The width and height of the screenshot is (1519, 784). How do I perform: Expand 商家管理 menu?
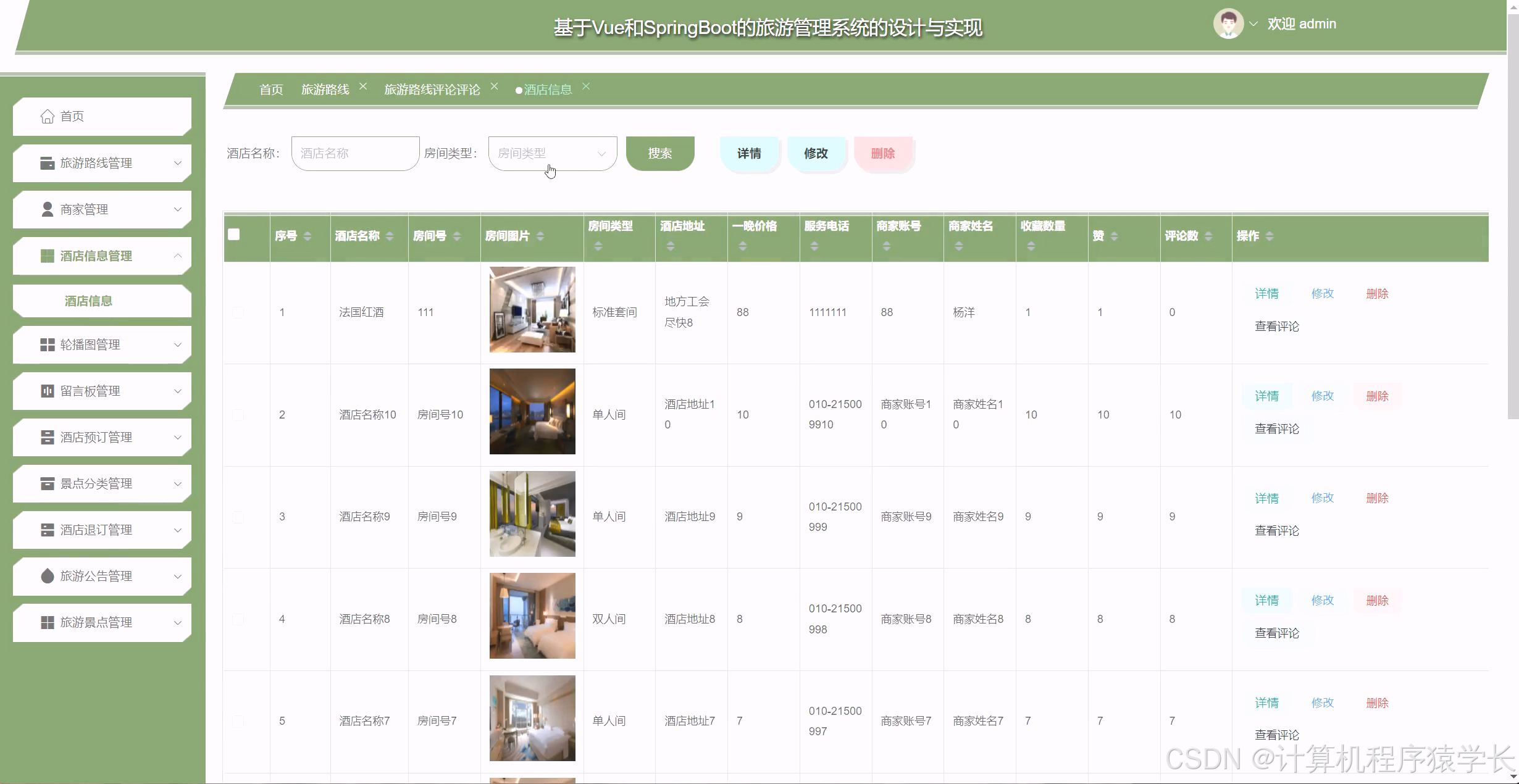[177, 209]
